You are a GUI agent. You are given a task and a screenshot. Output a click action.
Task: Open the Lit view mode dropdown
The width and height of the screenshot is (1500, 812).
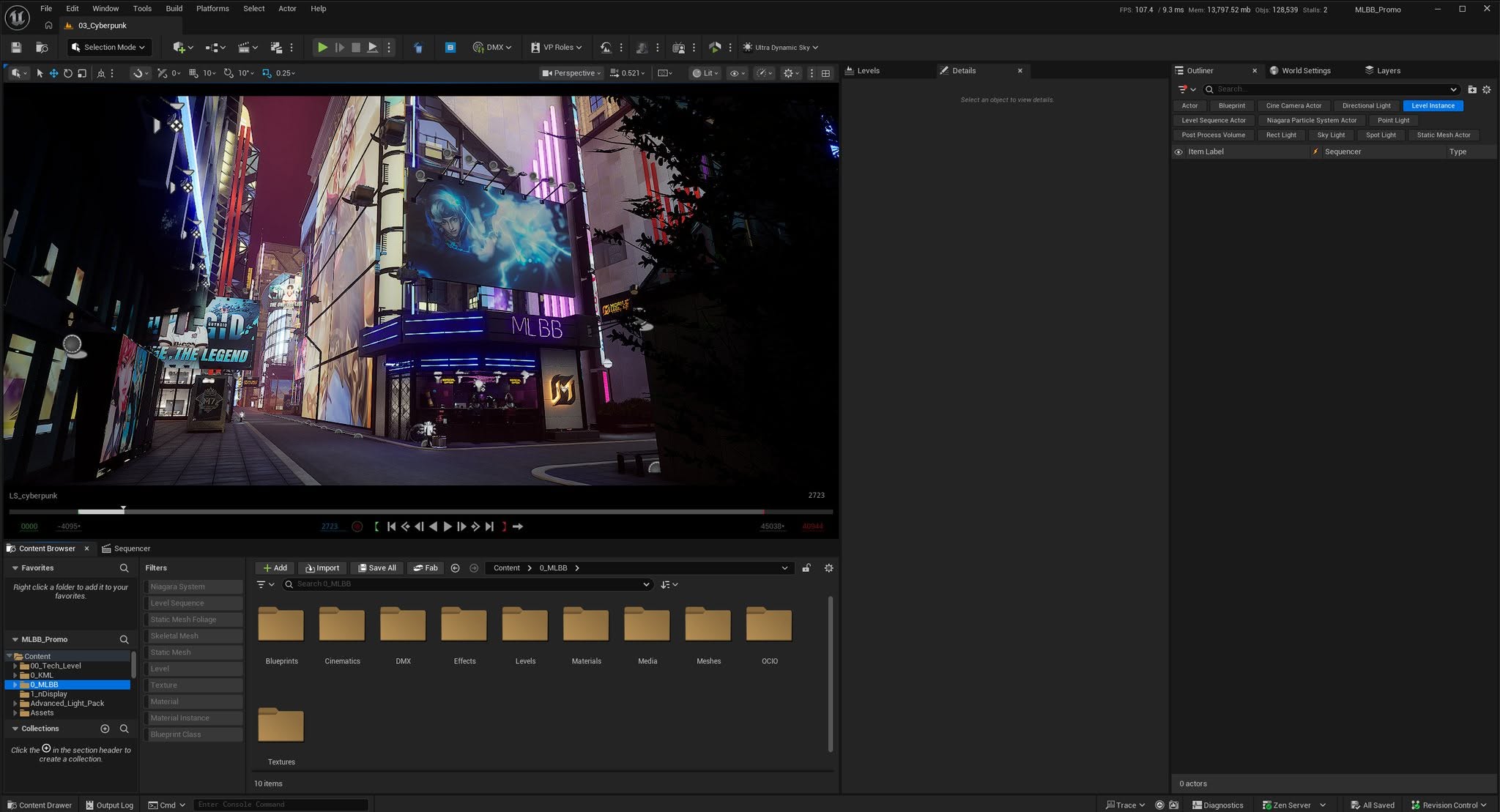click(705, 73)
